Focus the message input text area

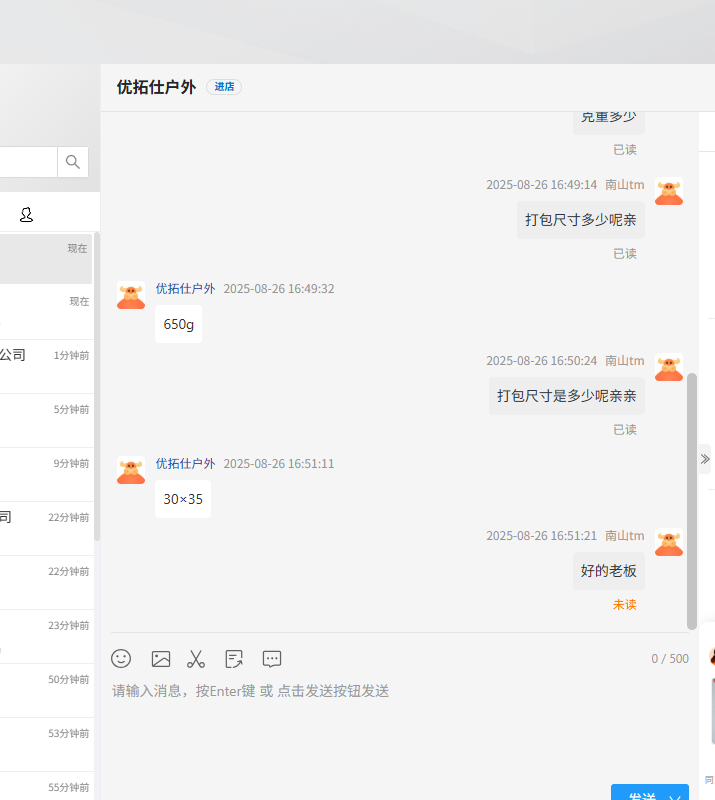click(400, 725)
